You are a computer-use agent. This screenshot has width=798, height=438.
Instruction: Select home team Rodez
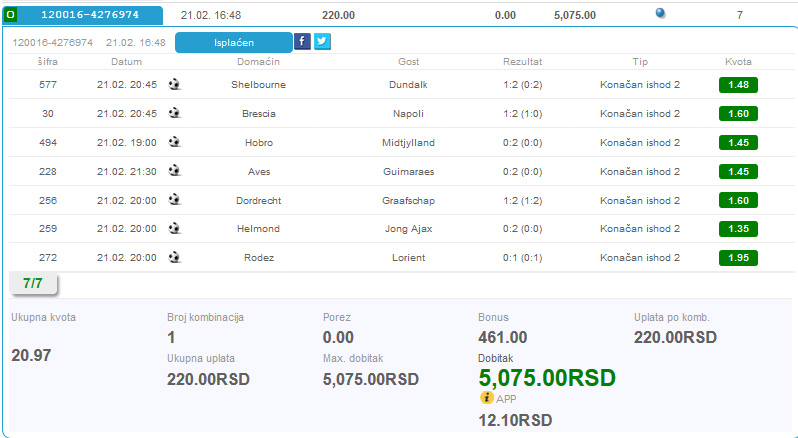click(259, 257)
